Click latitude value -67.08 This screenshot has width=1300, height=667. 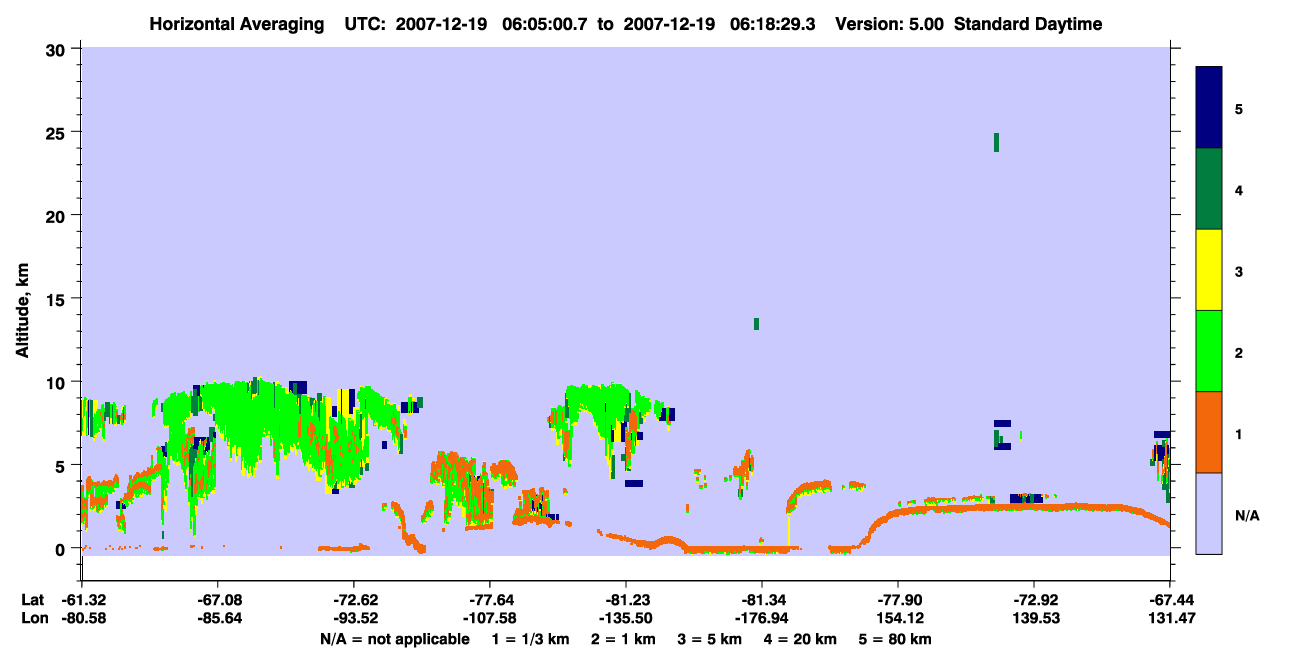pyautogui.click(x=217, y=600)
